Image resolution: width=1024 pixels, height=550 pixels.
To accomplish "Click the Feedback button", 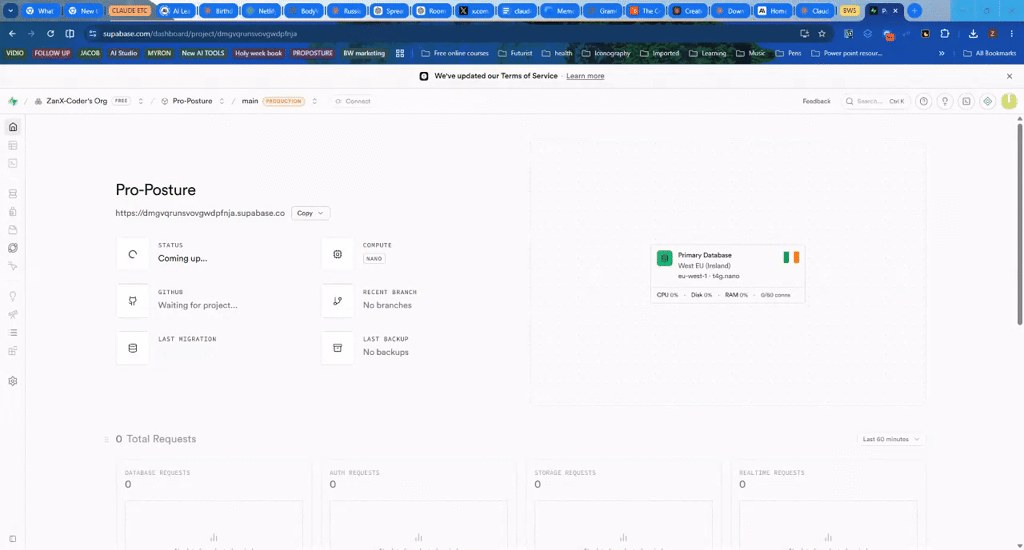I will tap(816, 101).
